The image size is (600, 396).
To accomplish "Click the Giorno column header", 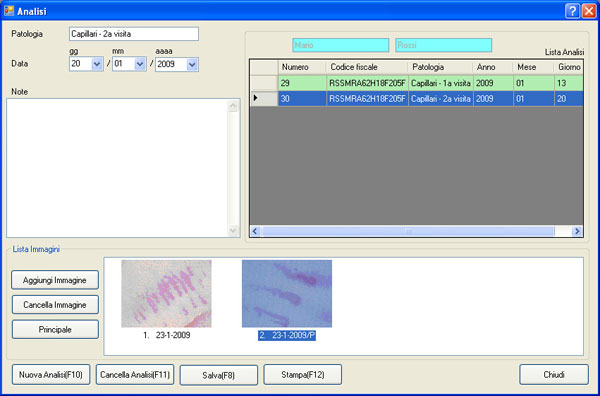I will pyautogui.click(x=569, y=67).
